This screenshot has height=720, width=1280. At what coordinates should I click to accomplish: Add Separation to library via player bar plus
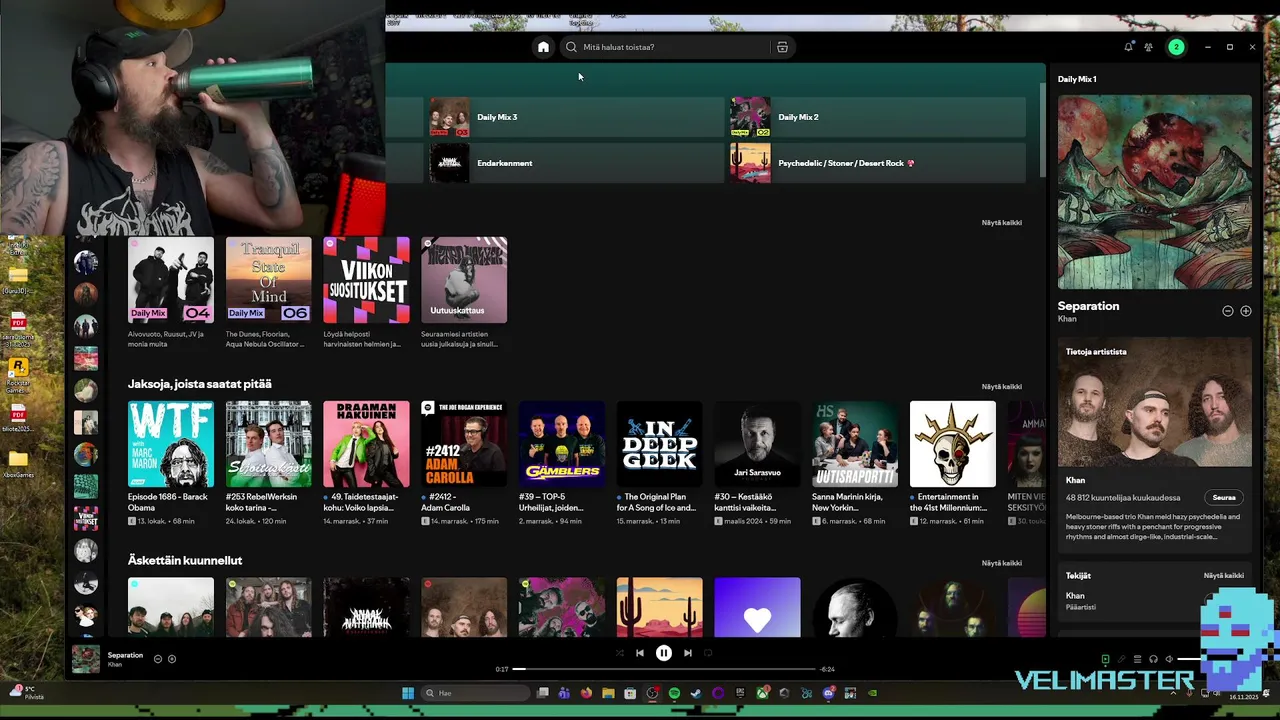tap(172, 659)
